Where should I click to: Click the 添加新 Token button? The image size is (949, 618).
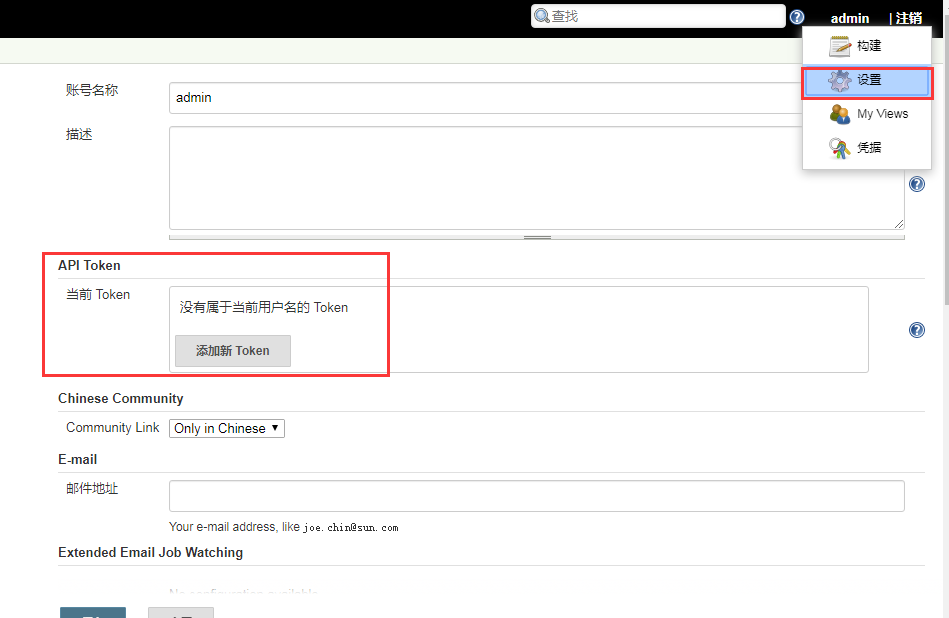pos(233,351)
